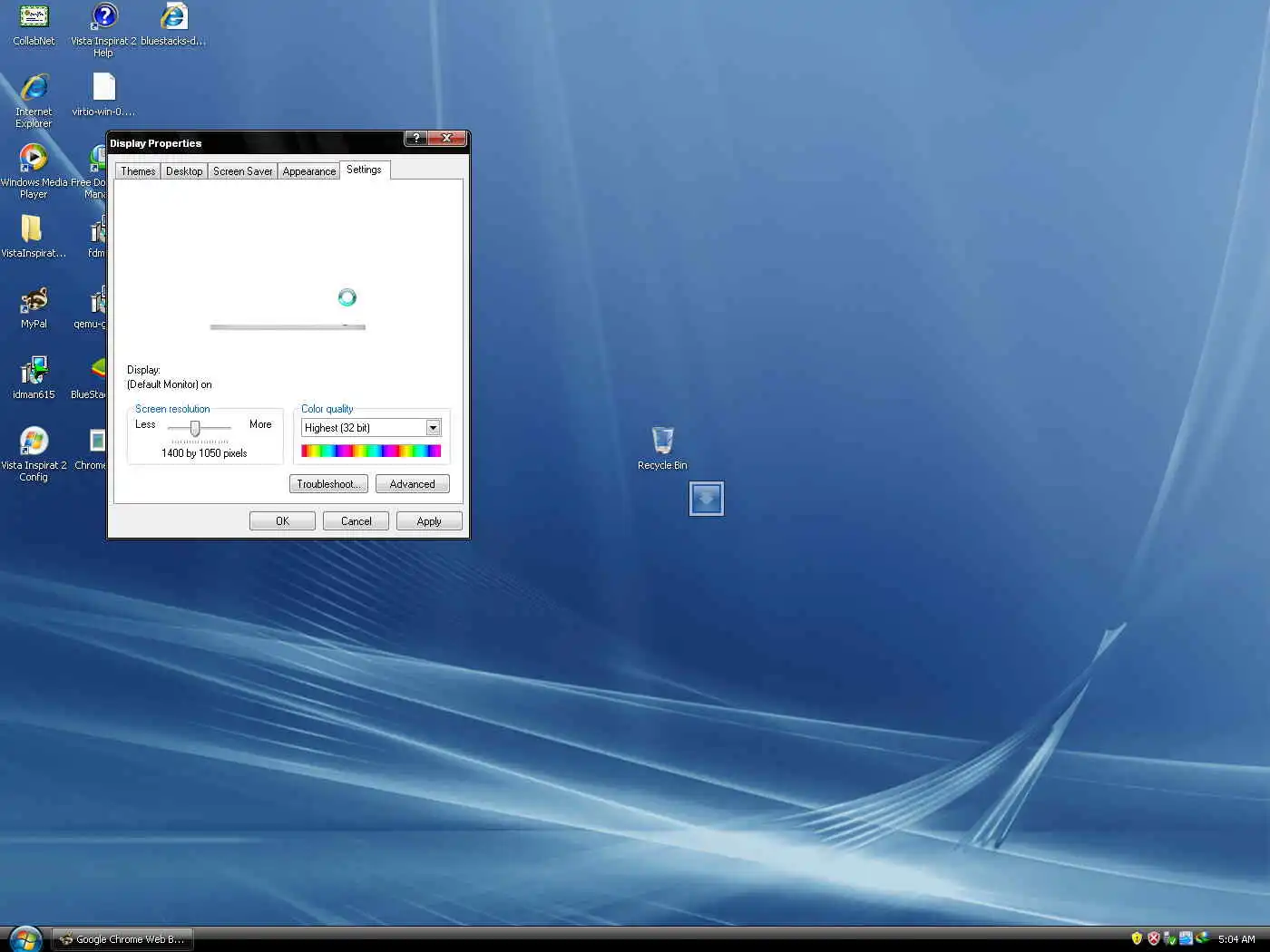This screenshot has width=1270, height=952.
Task: Close the Display Properties dialog
Action: (x=447, y=138)
